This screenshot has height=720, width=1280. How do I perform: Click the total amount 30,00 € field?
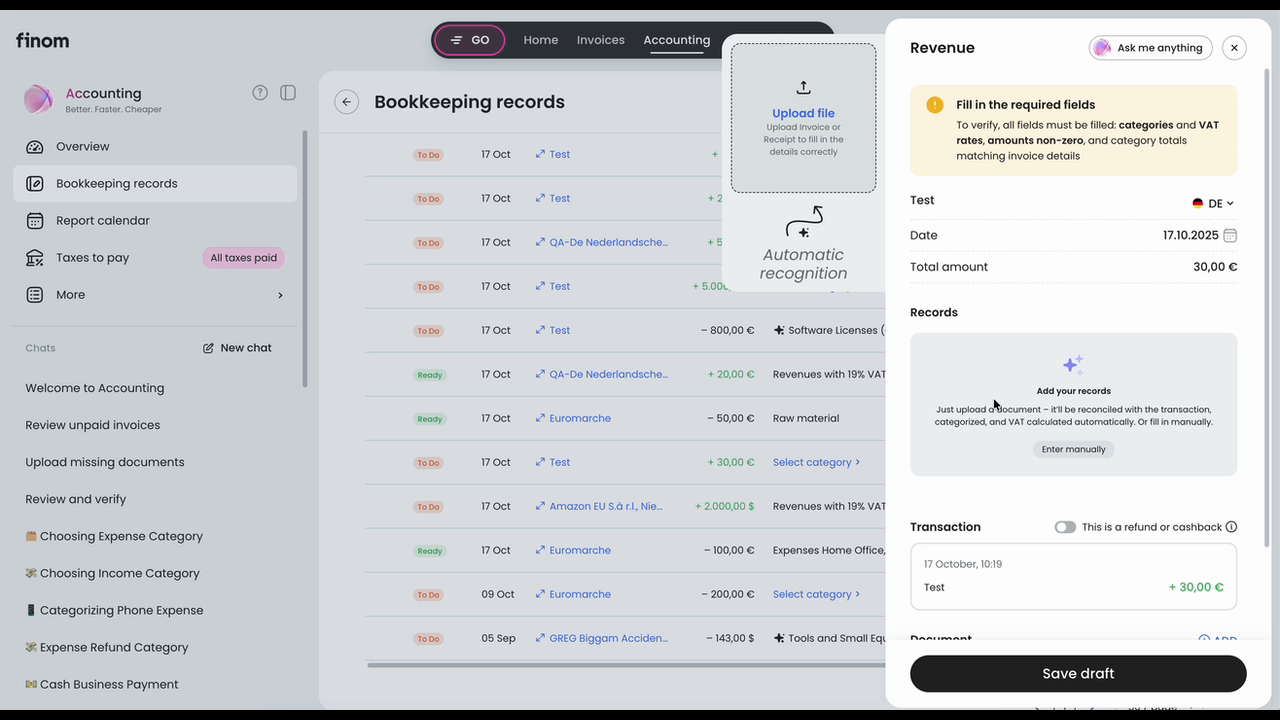point(1215,267)
